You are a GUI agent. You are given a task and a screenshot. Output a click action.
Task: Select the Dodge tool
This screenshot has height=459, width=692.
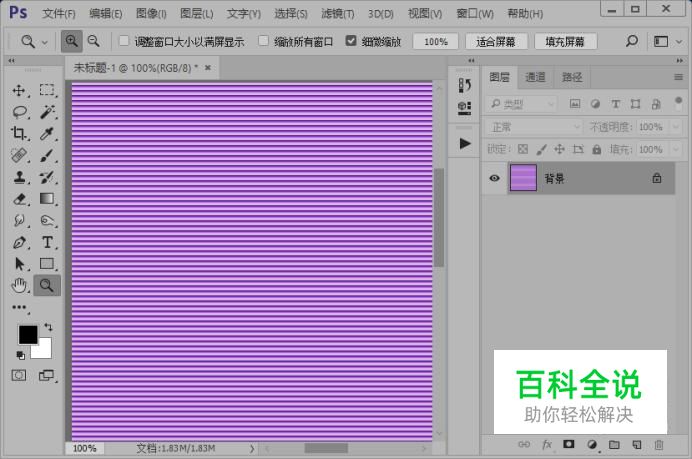pyautogui.click(x=47, y=220)
